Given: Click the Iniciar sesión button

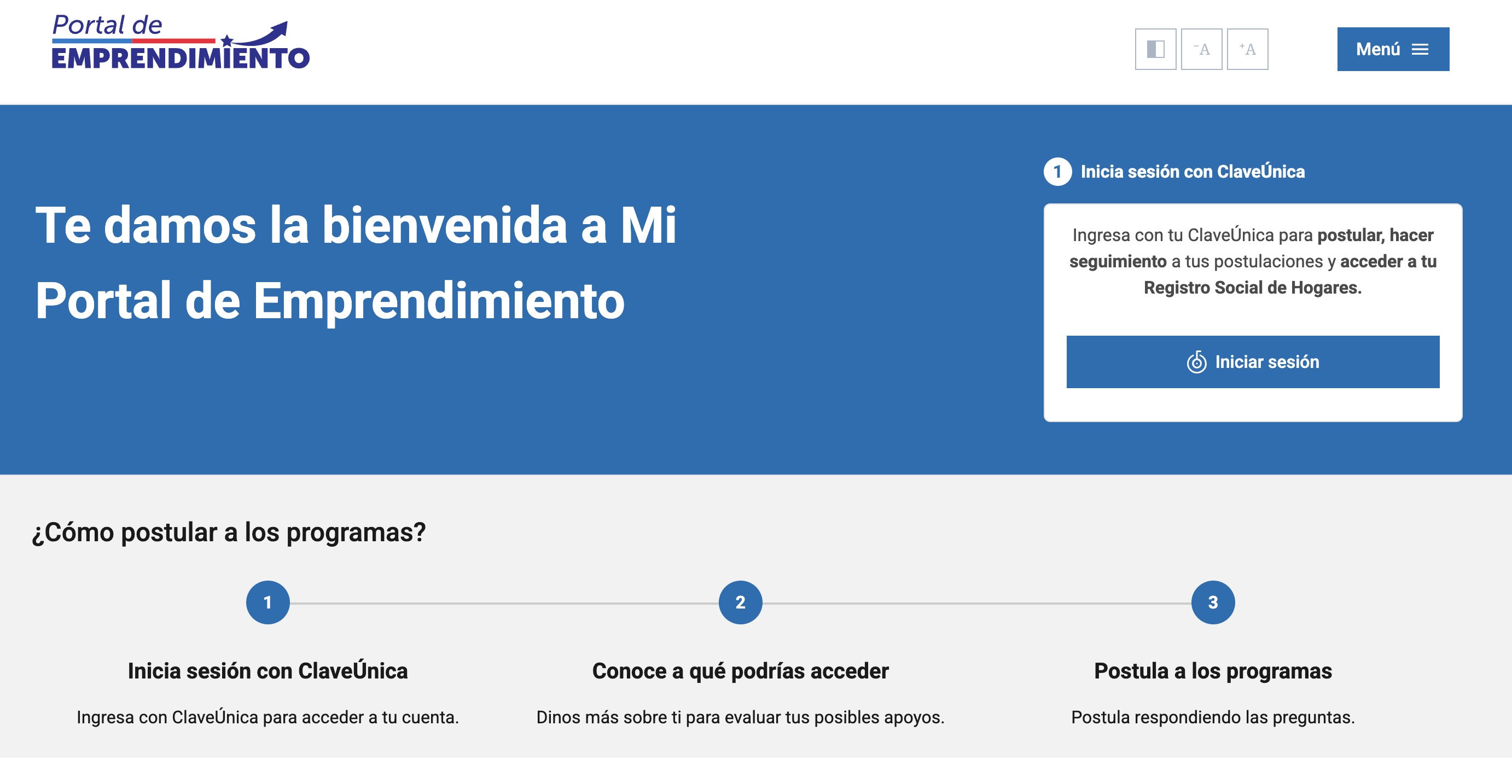Looking at the screenshot, I should pos(1253,362).
